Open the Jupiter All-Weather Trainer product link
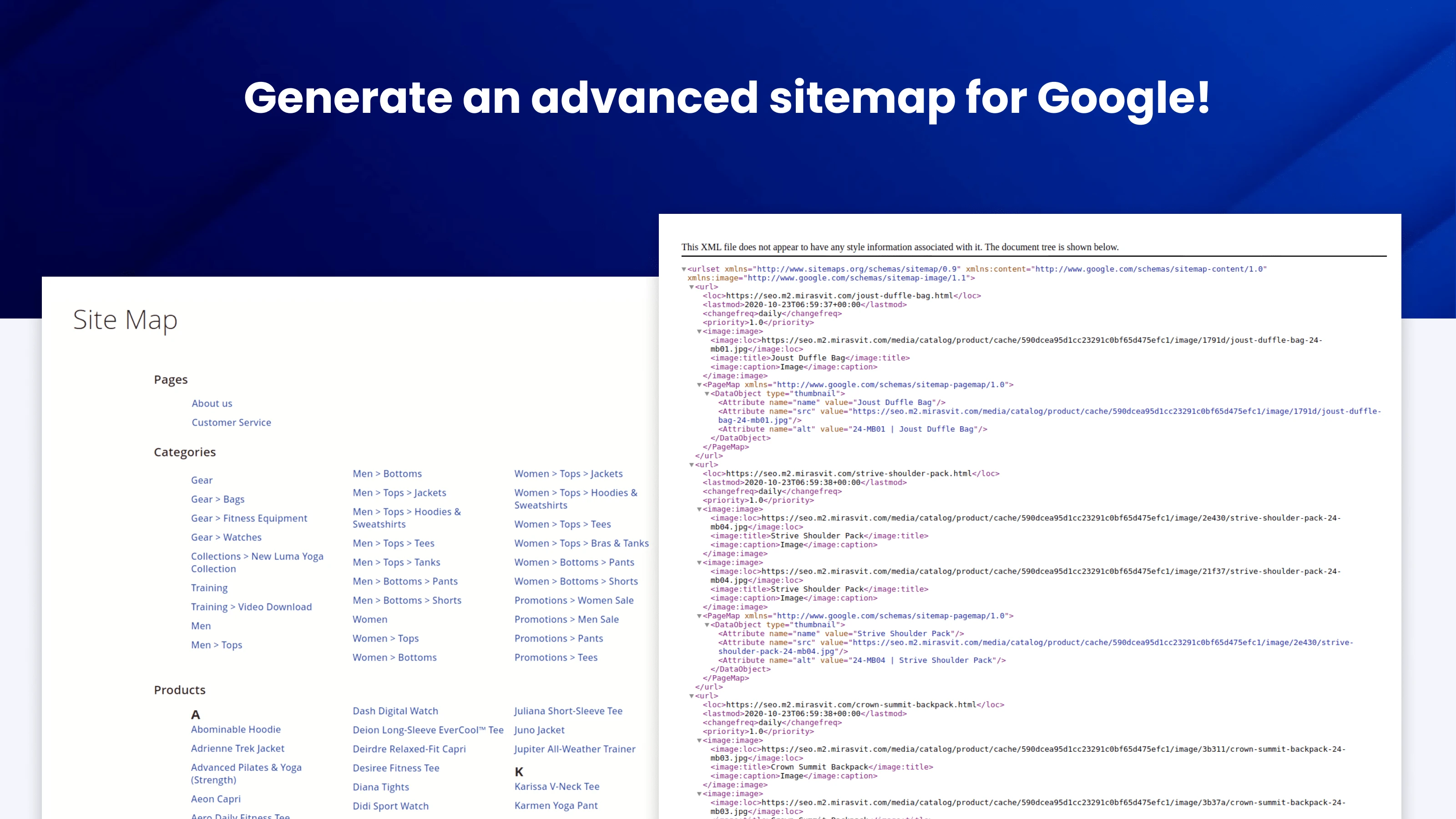Viewport: 1456px width, 819px height. (574, 749)
